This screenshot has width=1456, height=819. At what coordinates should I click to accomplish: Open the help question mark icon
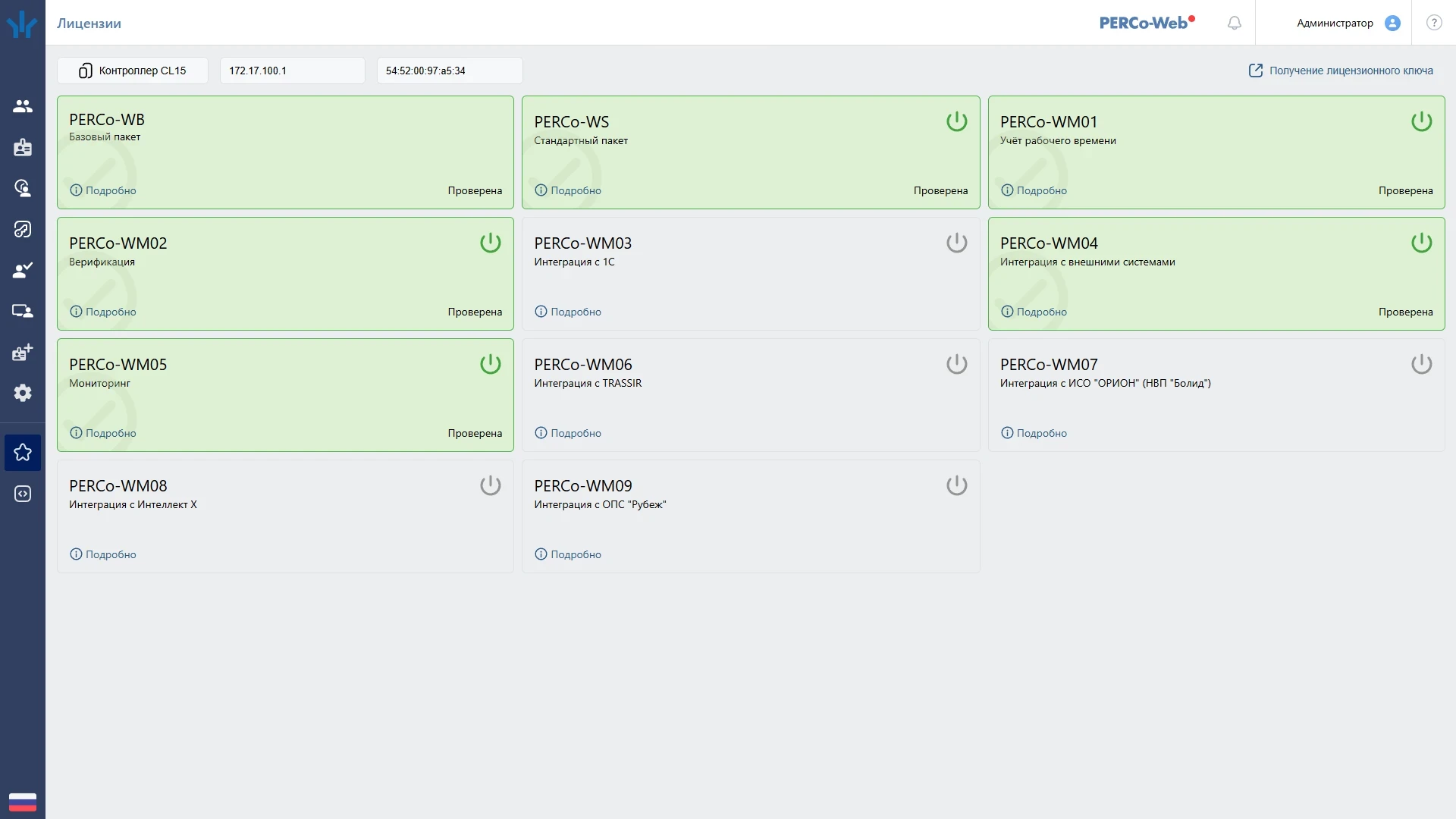click(x=1434, y=23)
